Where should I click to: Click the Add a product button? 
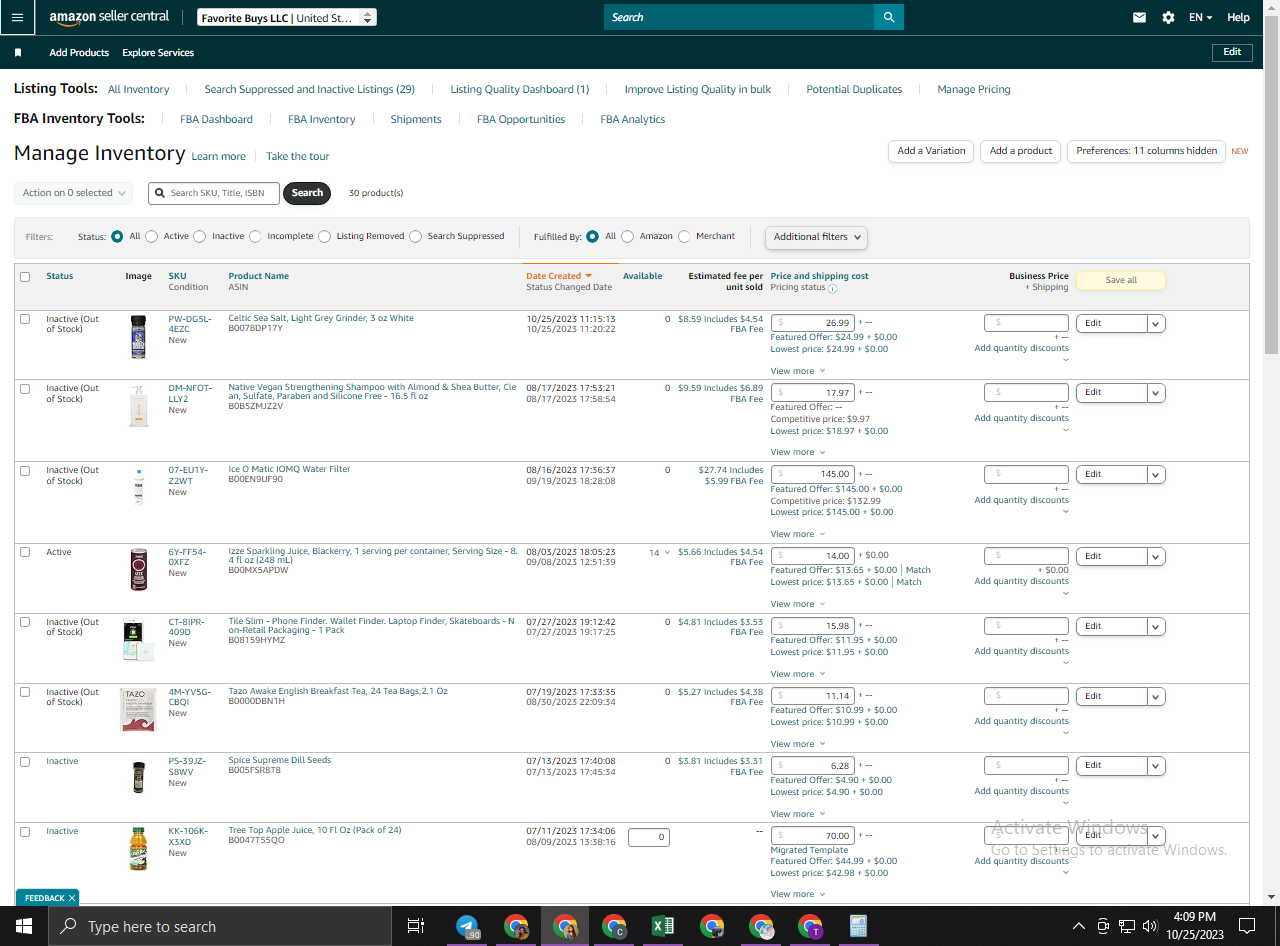[1021, 151]
